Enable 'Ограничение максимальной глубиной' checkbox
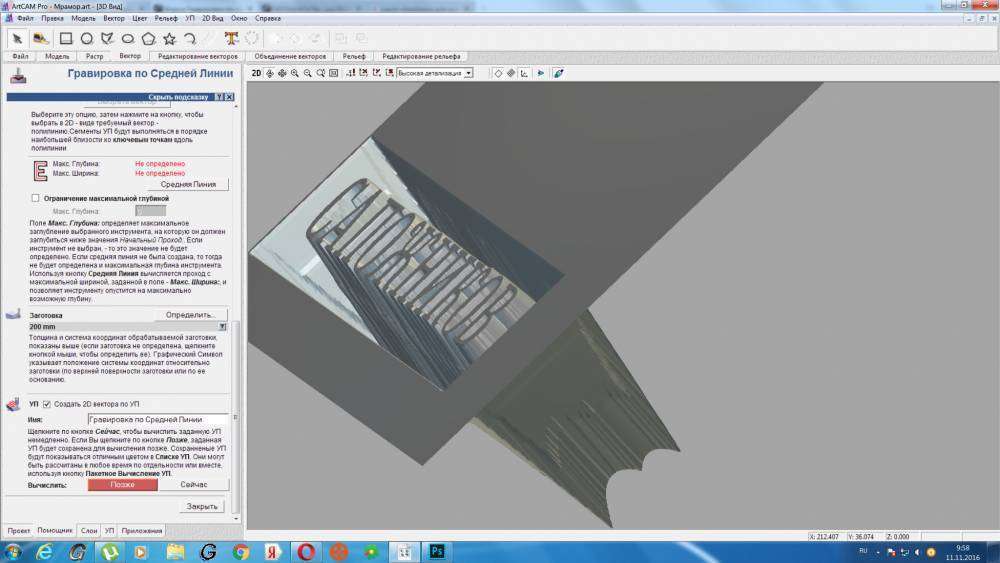This screenshot has height=563, width=1000. [x=36, y=198]
